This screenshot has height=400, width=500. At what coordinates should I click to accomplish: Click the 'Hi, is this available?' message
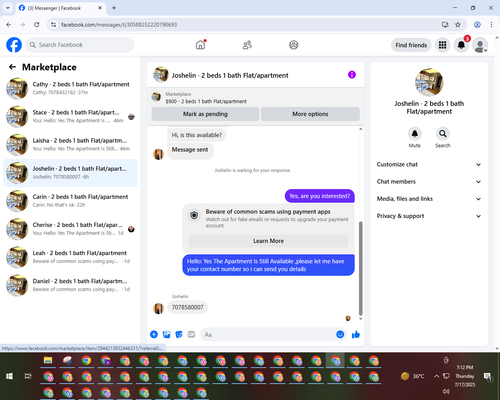(x=196, y=135)
